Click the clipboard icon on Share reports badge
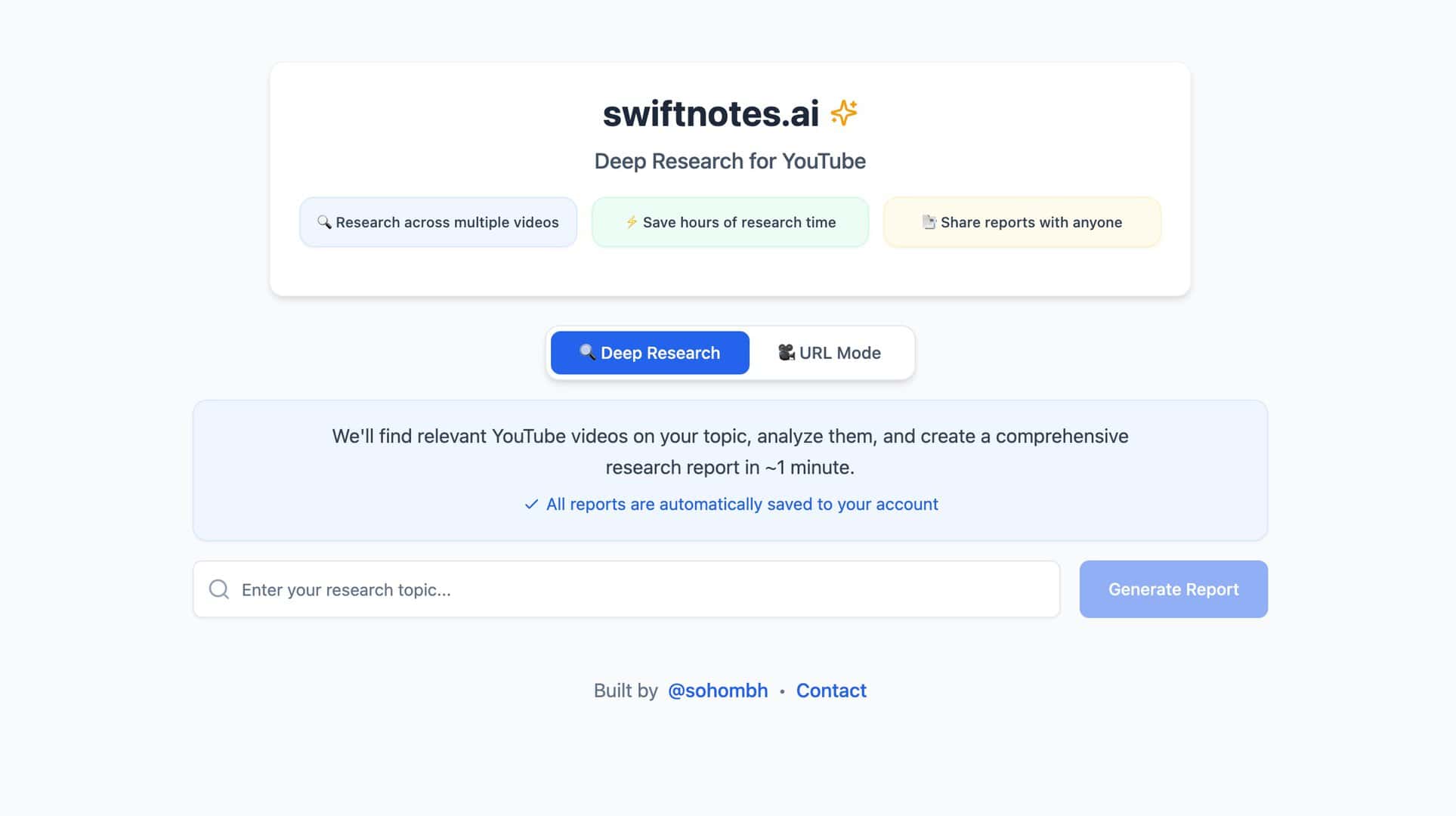 [x=929, y=222]
